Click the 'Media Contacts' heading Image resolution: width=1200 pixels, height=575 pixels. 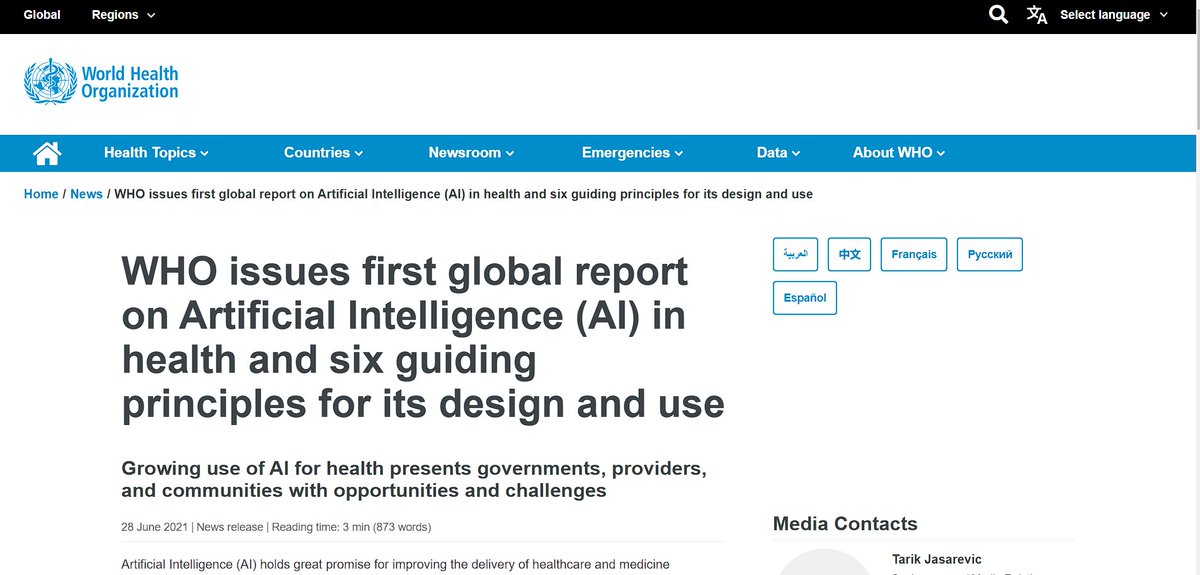point(845,524)
